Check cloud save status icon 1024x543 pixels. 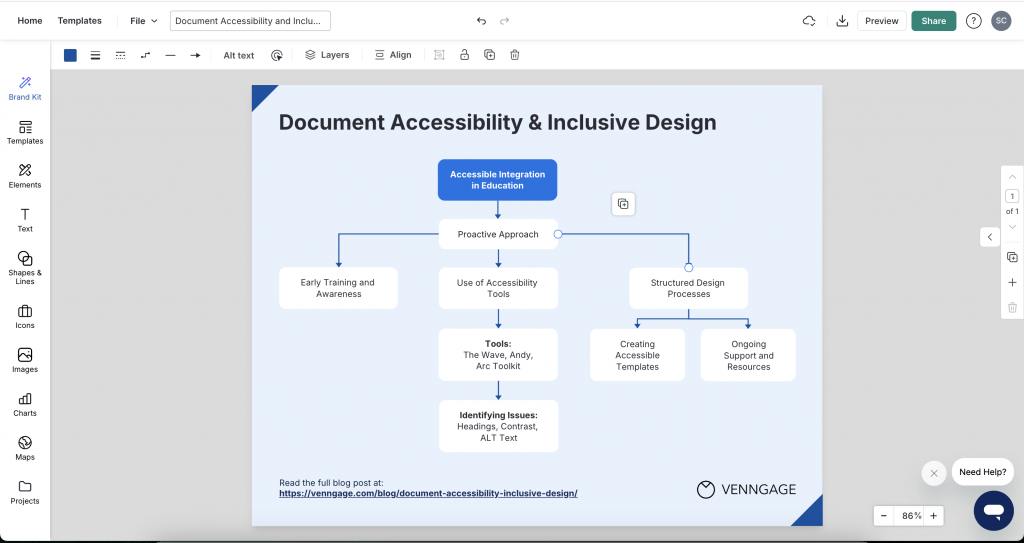[808, 21]
